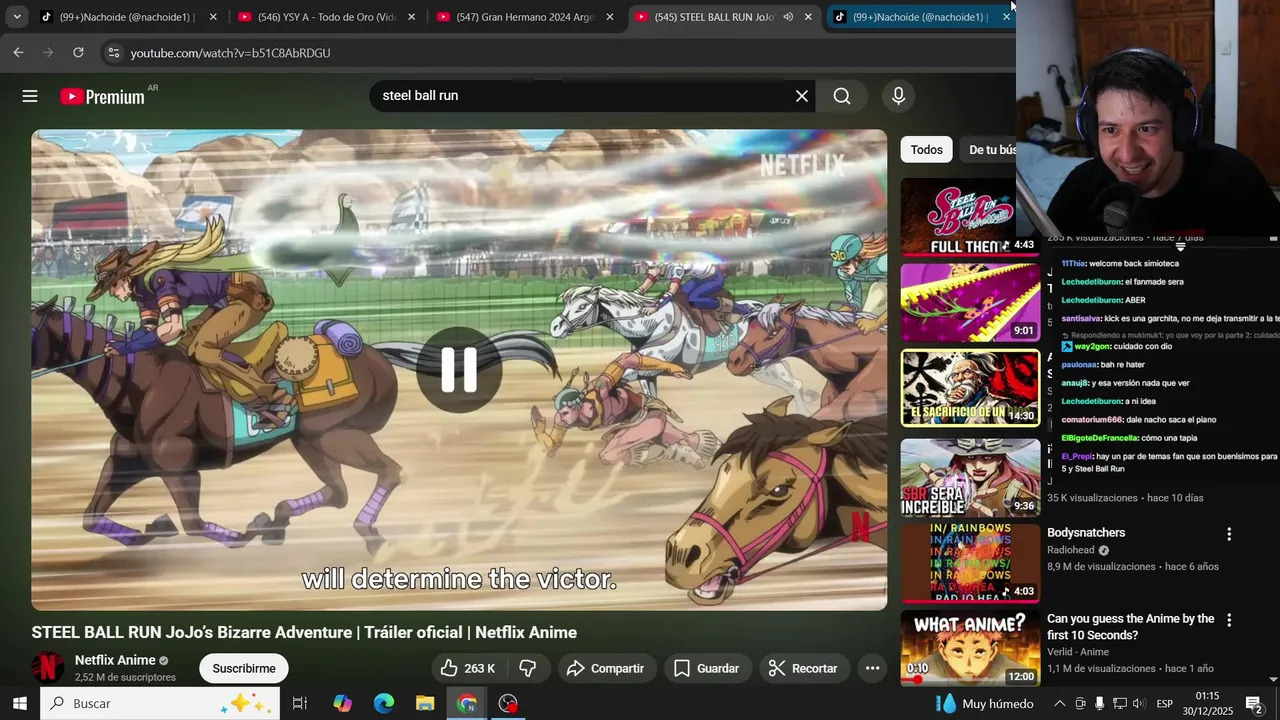Viewport: 1280px width, 720px height.
Task: Go back with the browser back arrow
Action: tap(18, 52)
